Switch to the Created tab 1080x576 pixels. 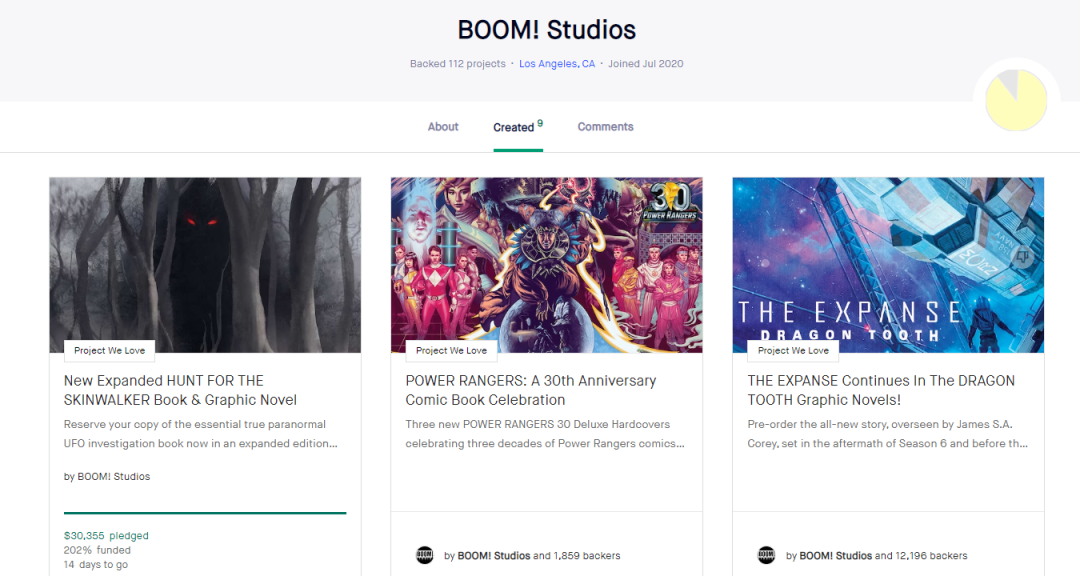(x=514, y=128)
